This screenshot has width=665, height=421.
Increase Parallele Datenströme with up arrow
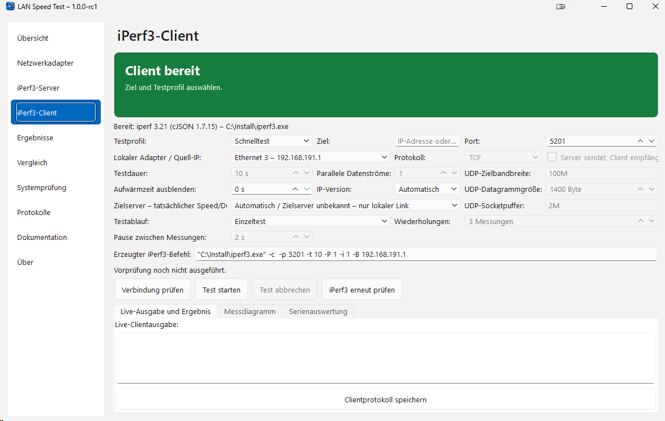[443, 173]
